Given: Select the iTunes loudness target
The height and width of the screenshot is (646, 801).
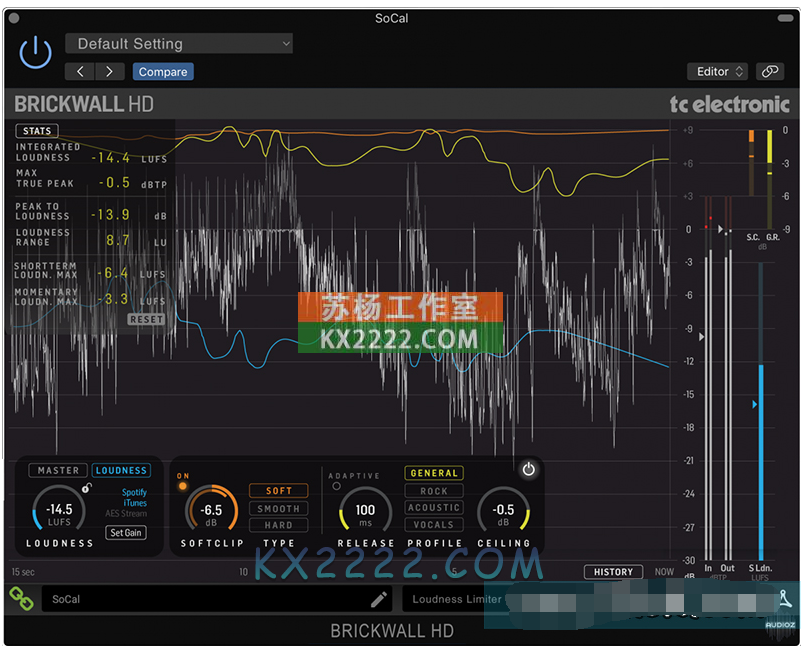Looking at the screenshot, I should pyautogui.click(x=135, y=503).
